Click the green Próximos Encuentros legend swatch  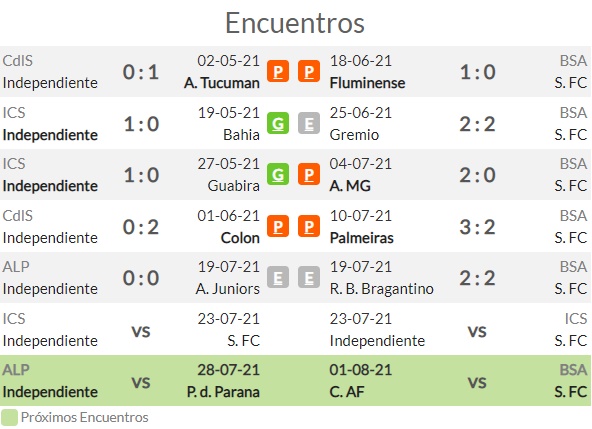click(x=9, y=418)
